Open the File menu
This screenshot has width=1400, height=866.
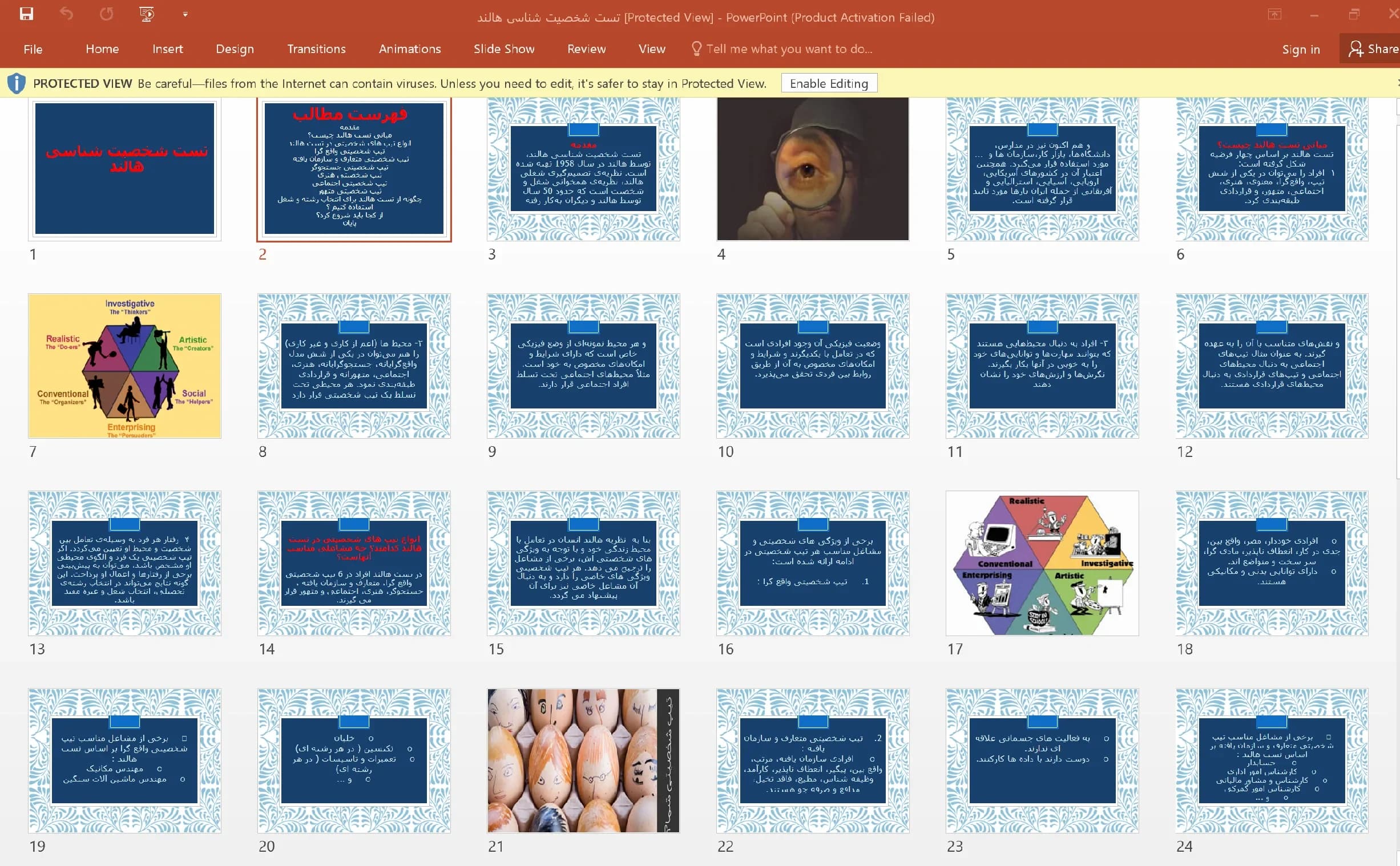point(33,49)
